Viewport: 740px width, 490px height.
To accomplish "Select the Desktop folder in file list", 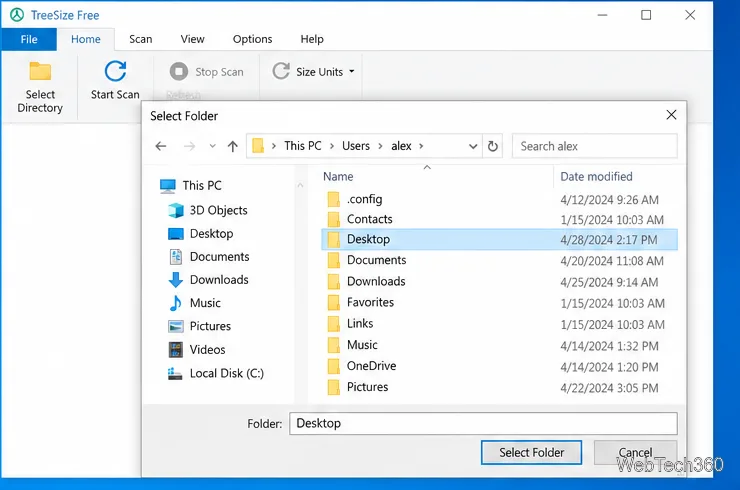I will [x=499, y=239].
